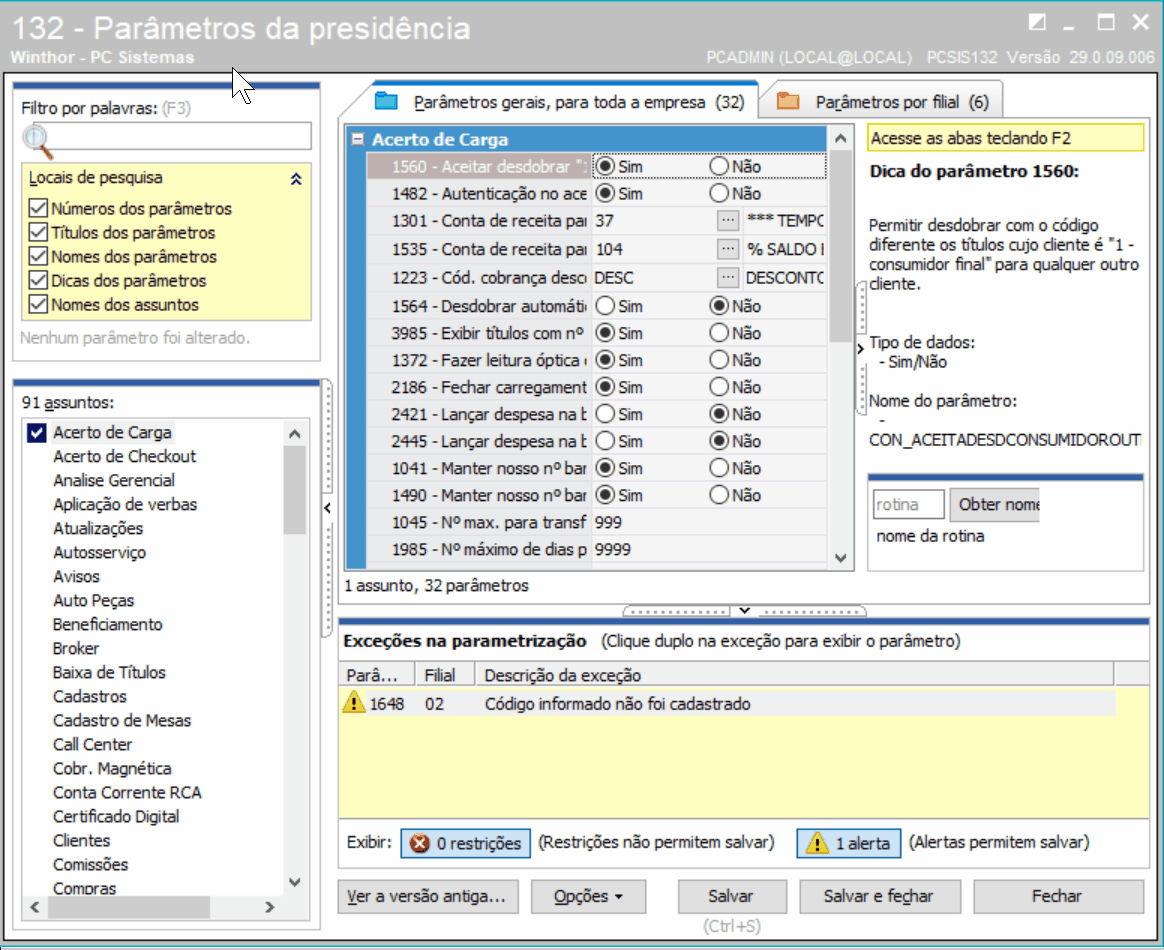Set parameter 3985 to Não
The width and height of the screenshot is (1164, 950).
coord(719,332)
